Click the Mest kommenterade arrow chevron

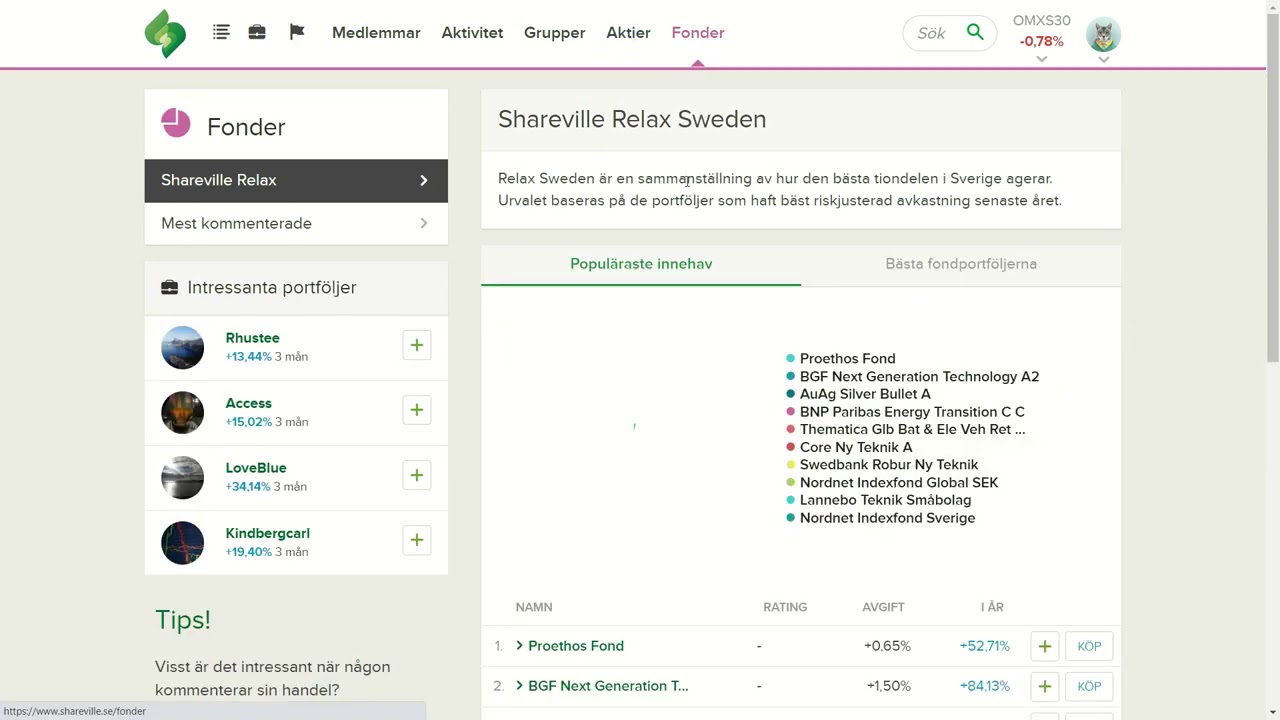424,223
